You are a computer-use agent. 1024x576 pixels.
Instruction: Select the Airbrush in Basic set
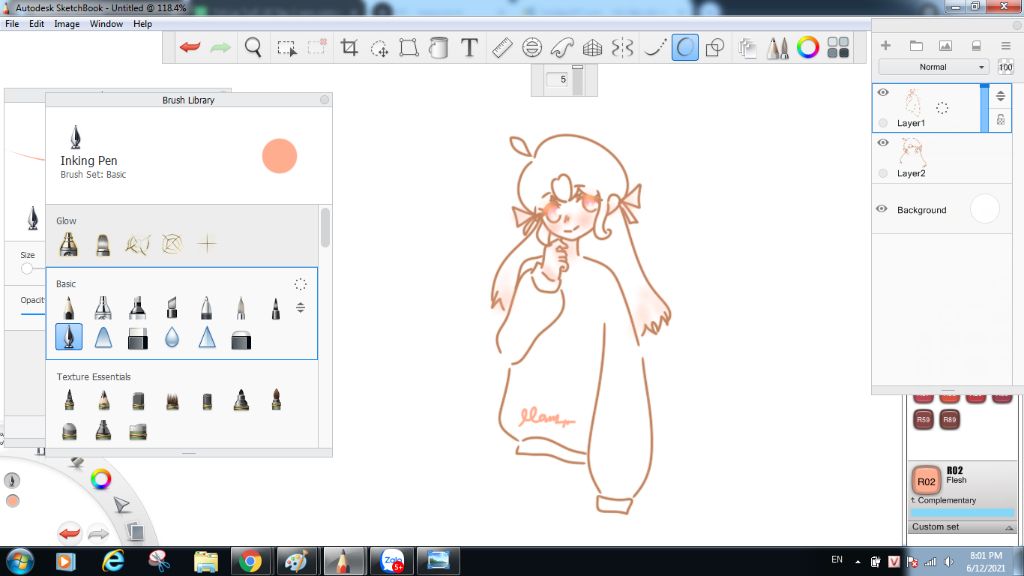[x=103, y=308]
